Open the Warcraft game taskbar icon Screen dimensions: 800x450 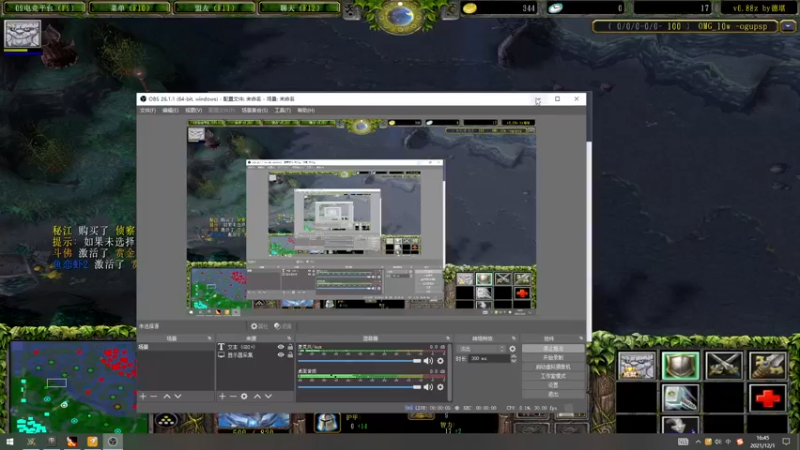click(31, 442)
